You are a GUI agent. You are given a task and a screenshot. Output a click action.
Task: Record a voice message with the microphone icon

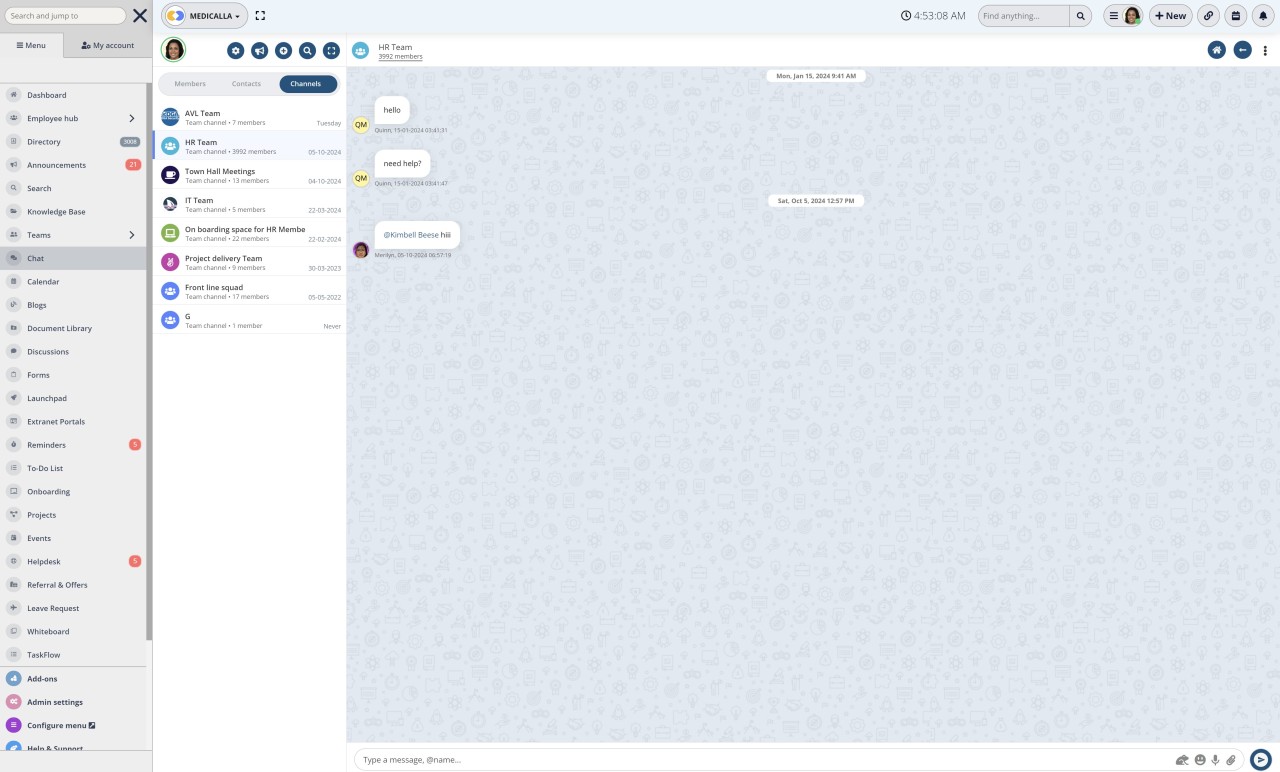(1215, 759)
